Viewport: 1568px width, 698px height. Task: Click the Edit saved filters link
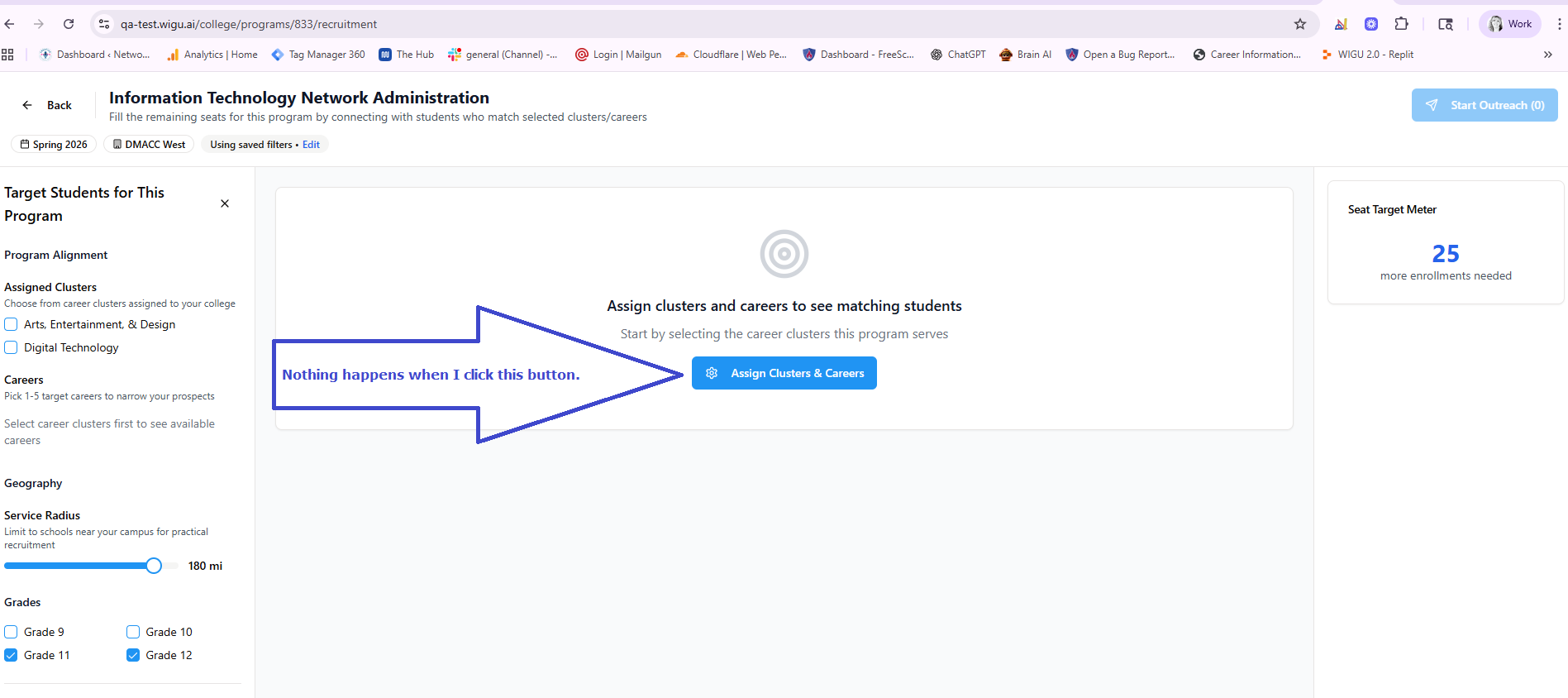pos(311,145)
